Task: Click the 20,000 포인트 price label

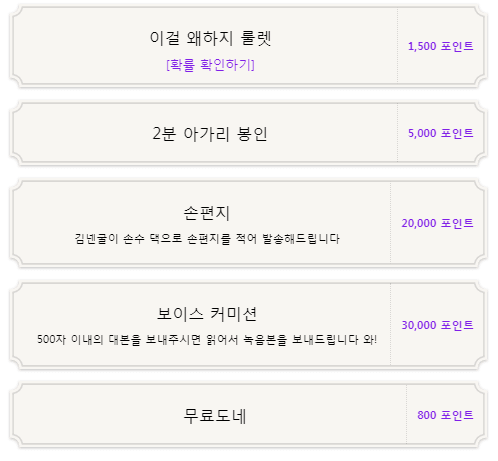Action: point(437,223)
